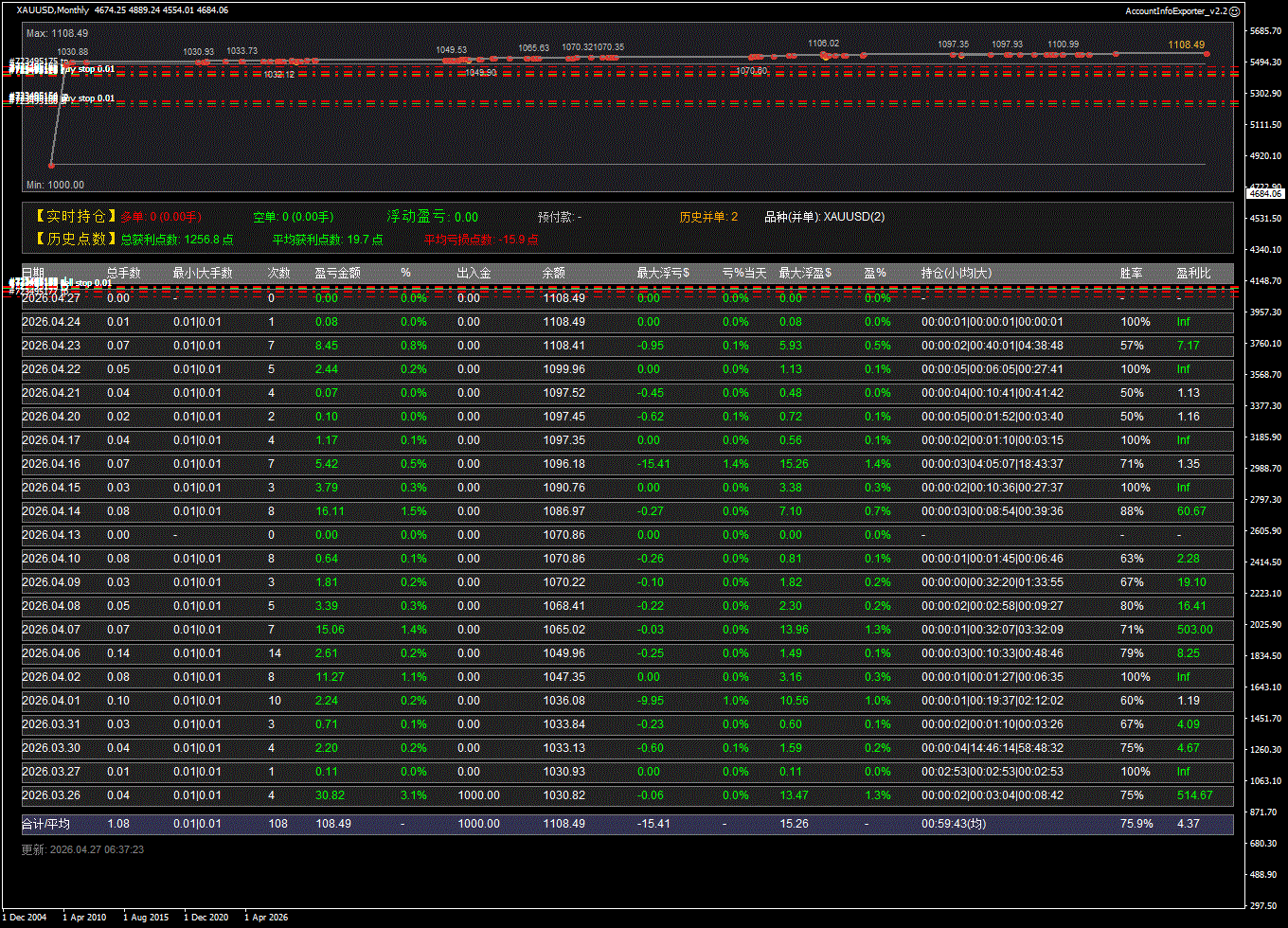Click the 盈亏金额 column header

tap(337, 273)
